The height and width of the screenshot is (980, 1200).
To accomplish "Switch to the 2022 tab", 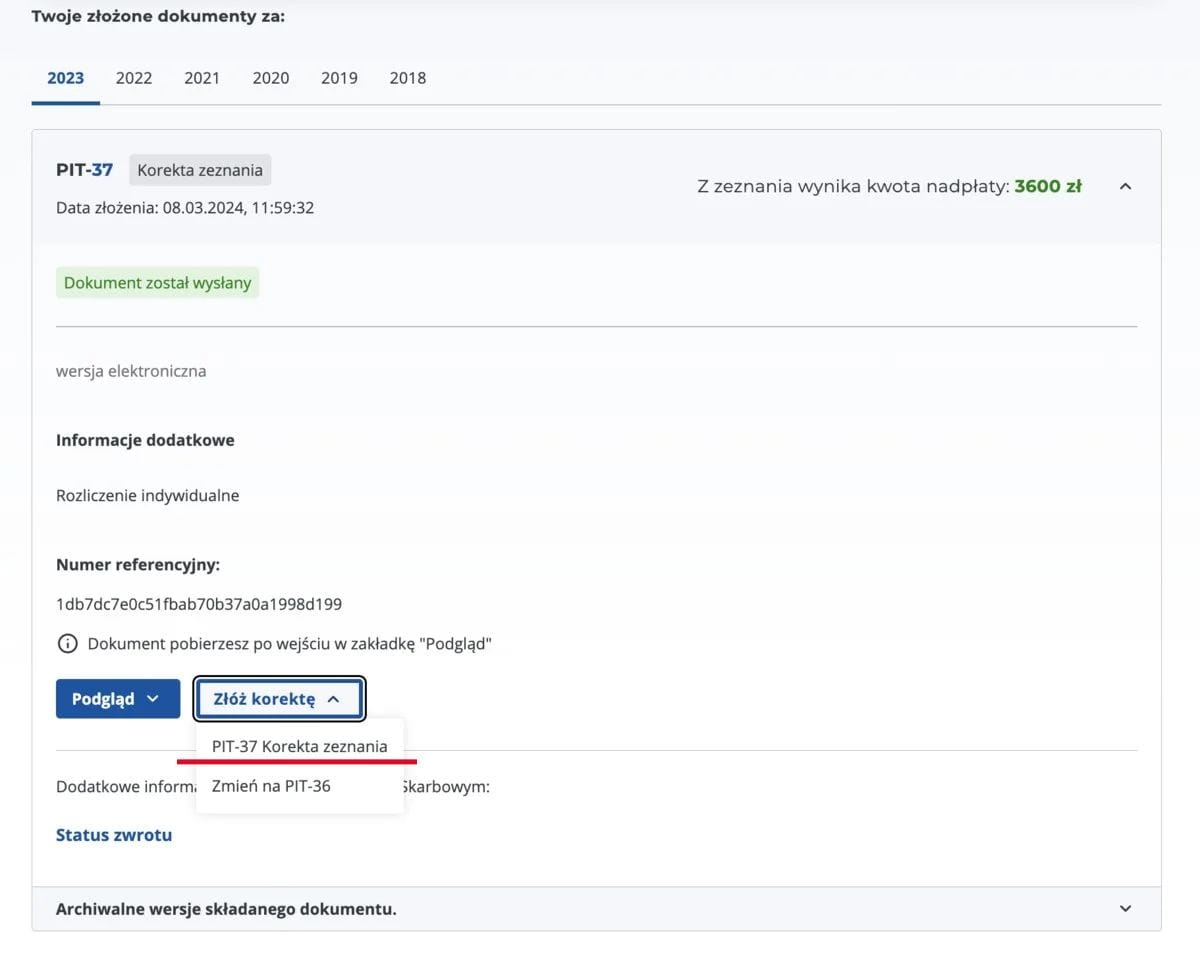I will coord(134,78).
